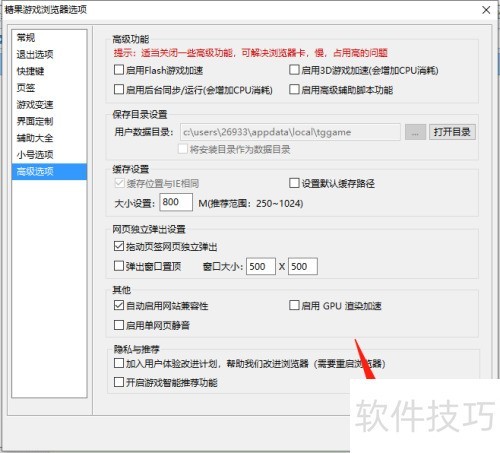The width and height of the screenshot is (500, 453).
Task: Uncheck 自动启用网站兼容性 checkbox
Action: click(x=119, y=305)
